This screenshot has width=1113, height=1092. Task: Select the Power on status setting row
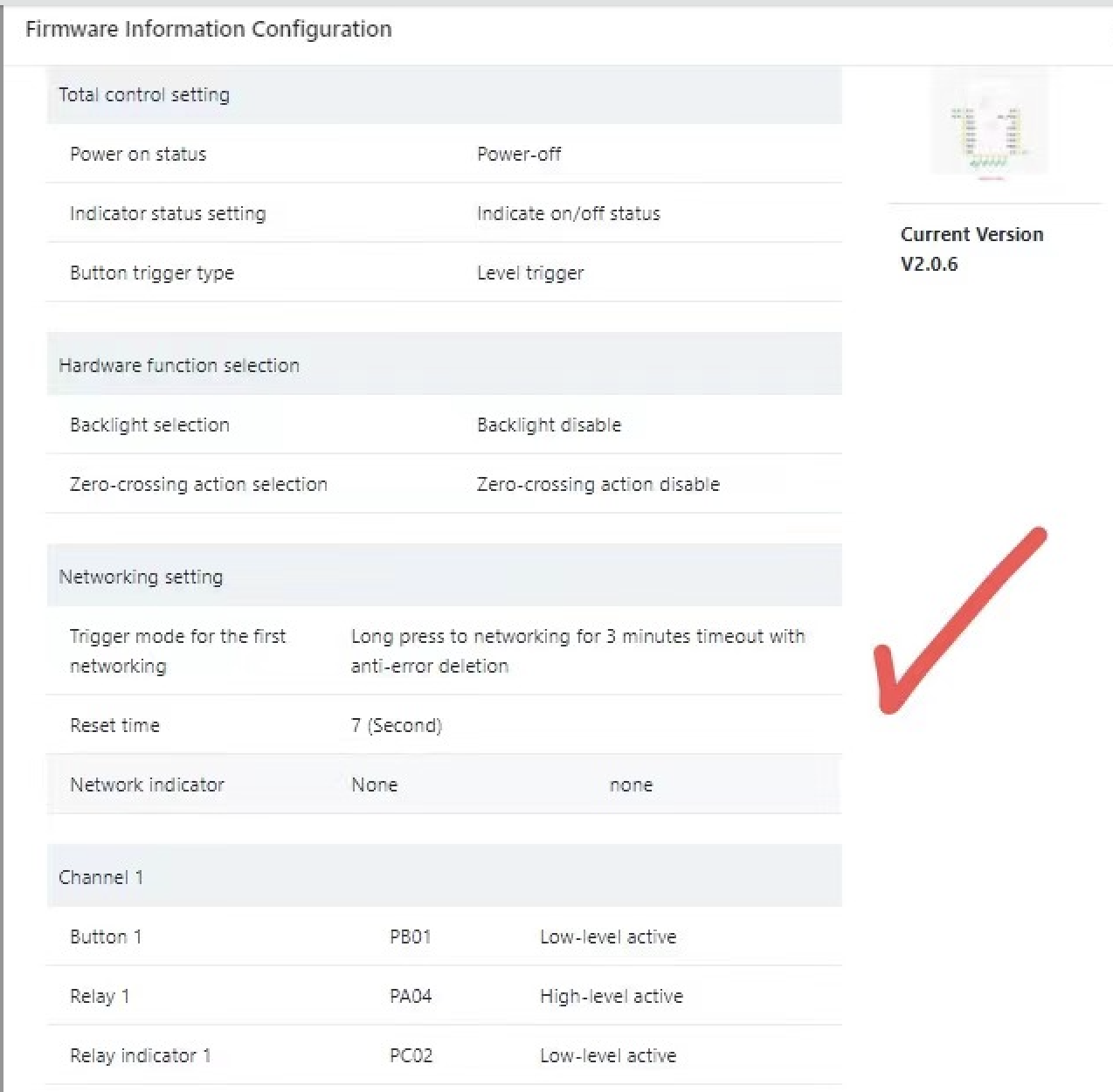click(x=138, y=154)
